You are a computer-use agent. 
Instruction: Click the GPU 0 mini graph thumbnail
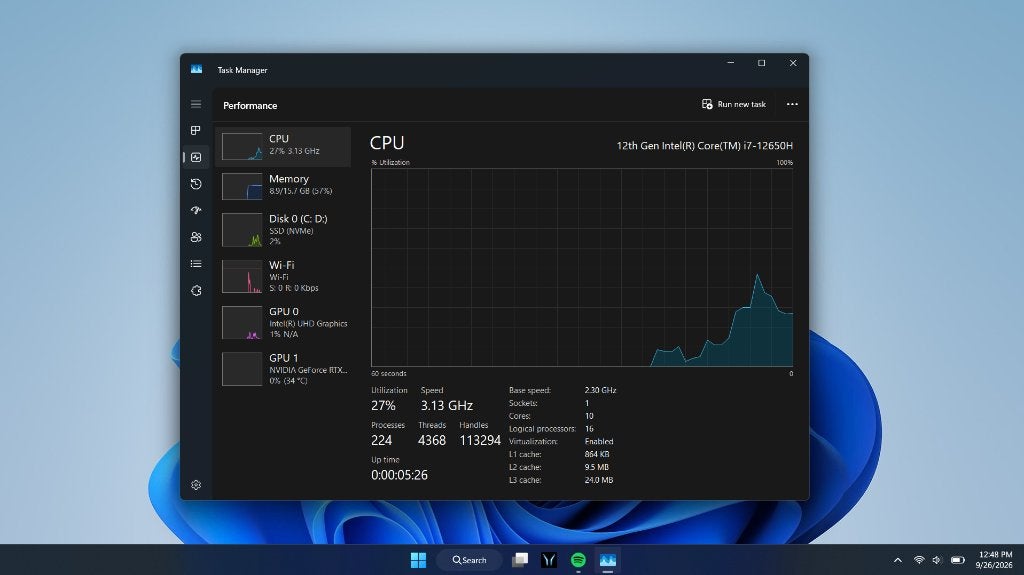click(x=242, y=323)
